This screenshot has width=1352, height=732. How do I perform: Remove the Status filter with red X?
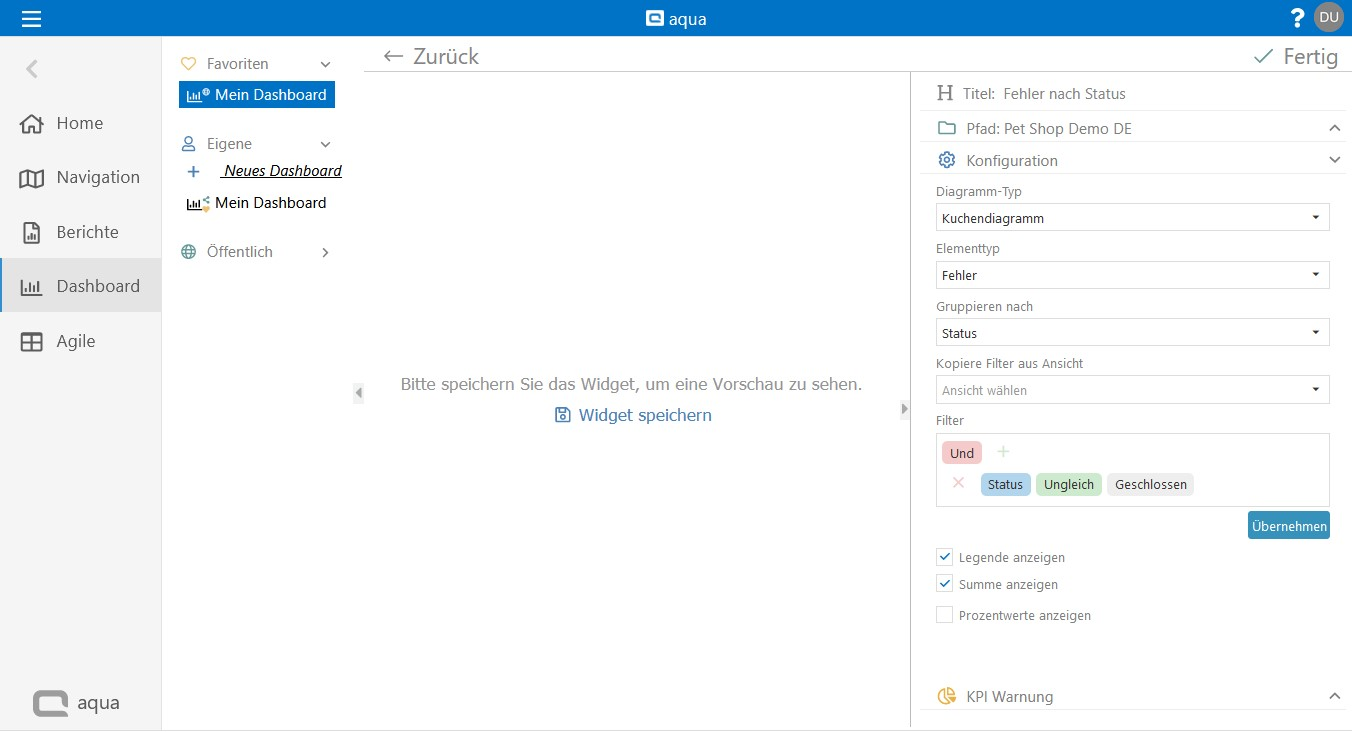tap(958, 483)
